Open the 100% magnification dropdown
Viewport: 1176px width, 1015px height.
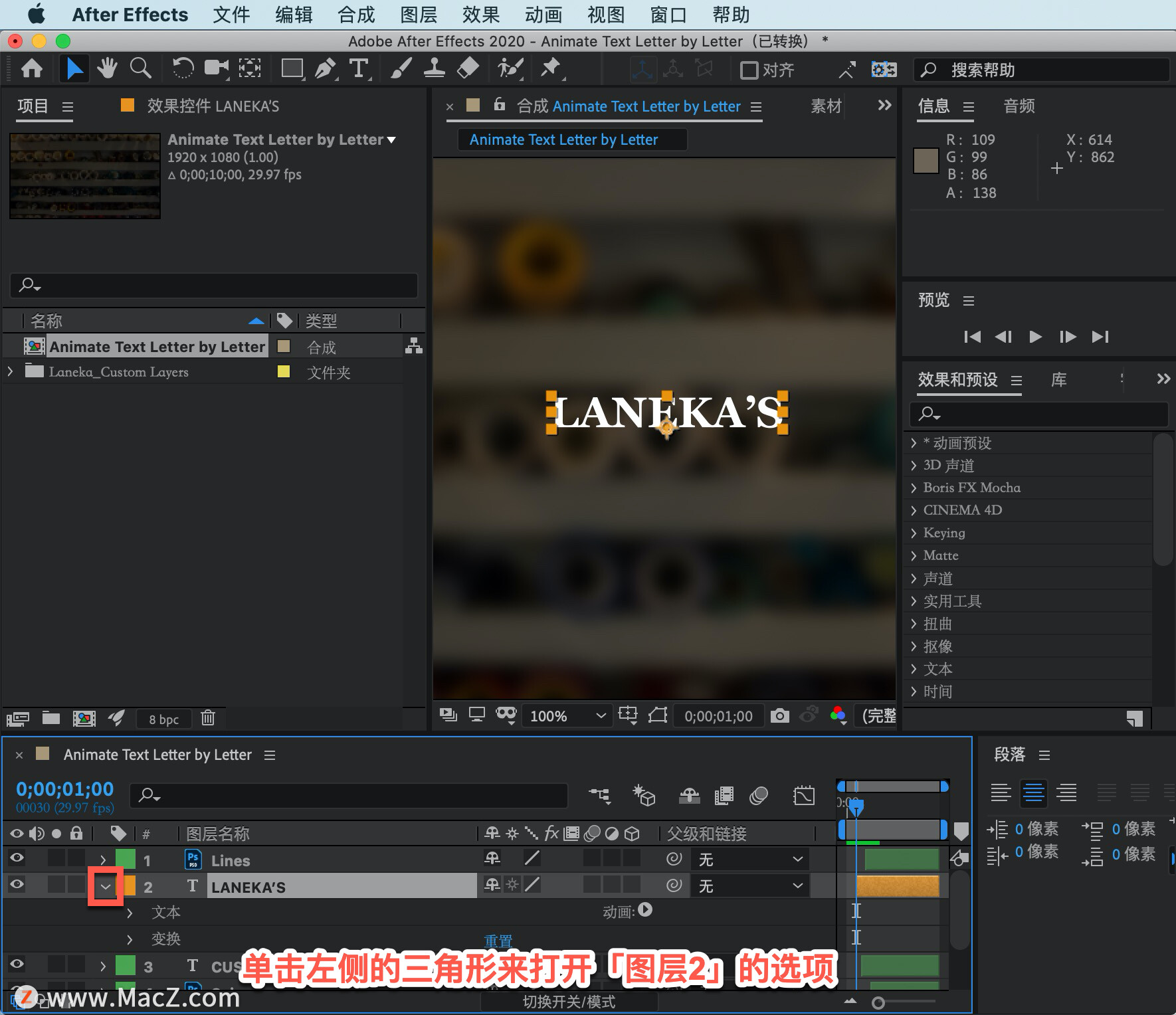pyautogui.click(x=567, y=716)
